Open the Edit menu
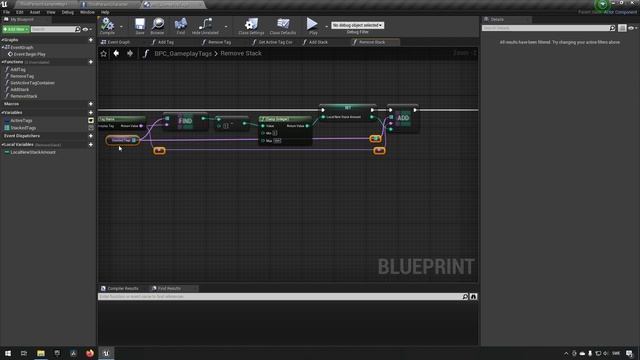Screen dimensions: 640x360 click(x=20, y=12)
